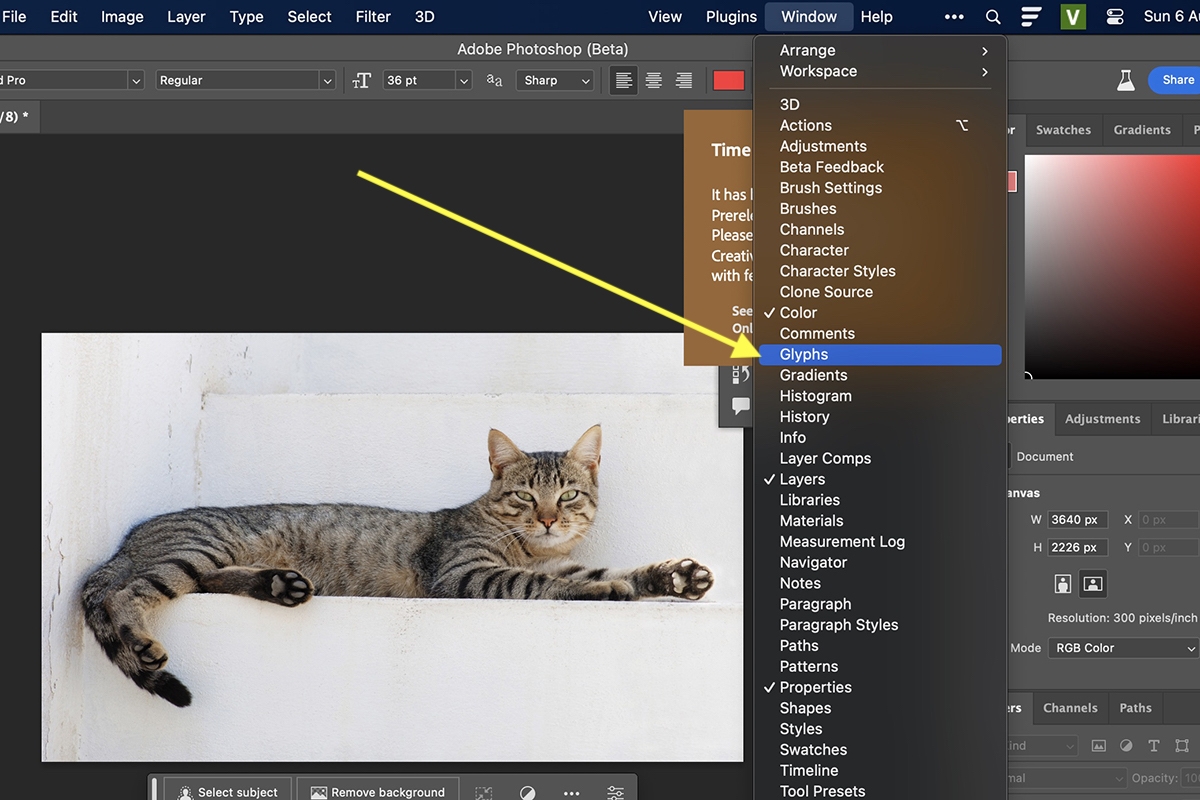Filter layers by shape icon
The width and height of the screenshot is (1200, 800).
coord(1183,746)
